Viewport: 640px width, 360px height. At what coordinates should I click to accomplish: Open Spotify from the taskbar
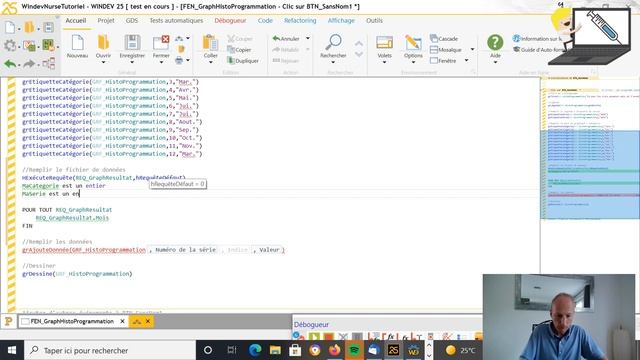tap(354, 350)
